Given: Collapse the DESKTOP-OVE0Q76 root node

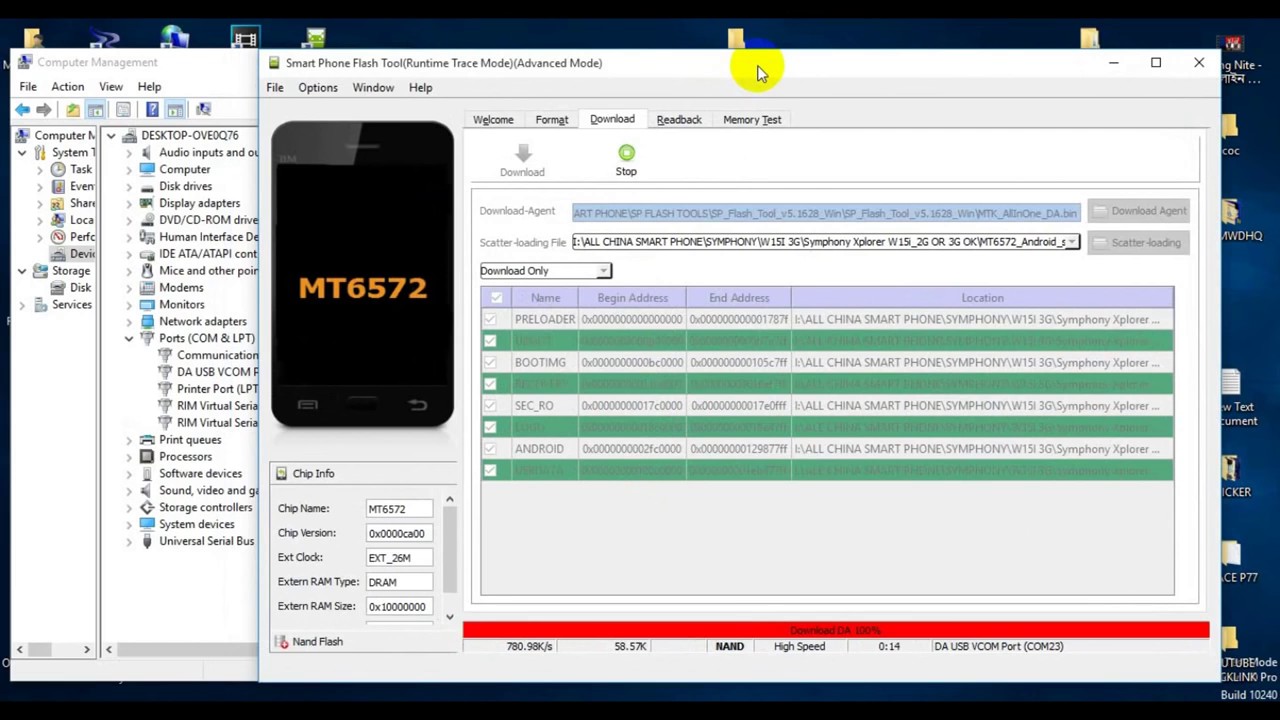Looking at the screenshot, I should (111, 135).
